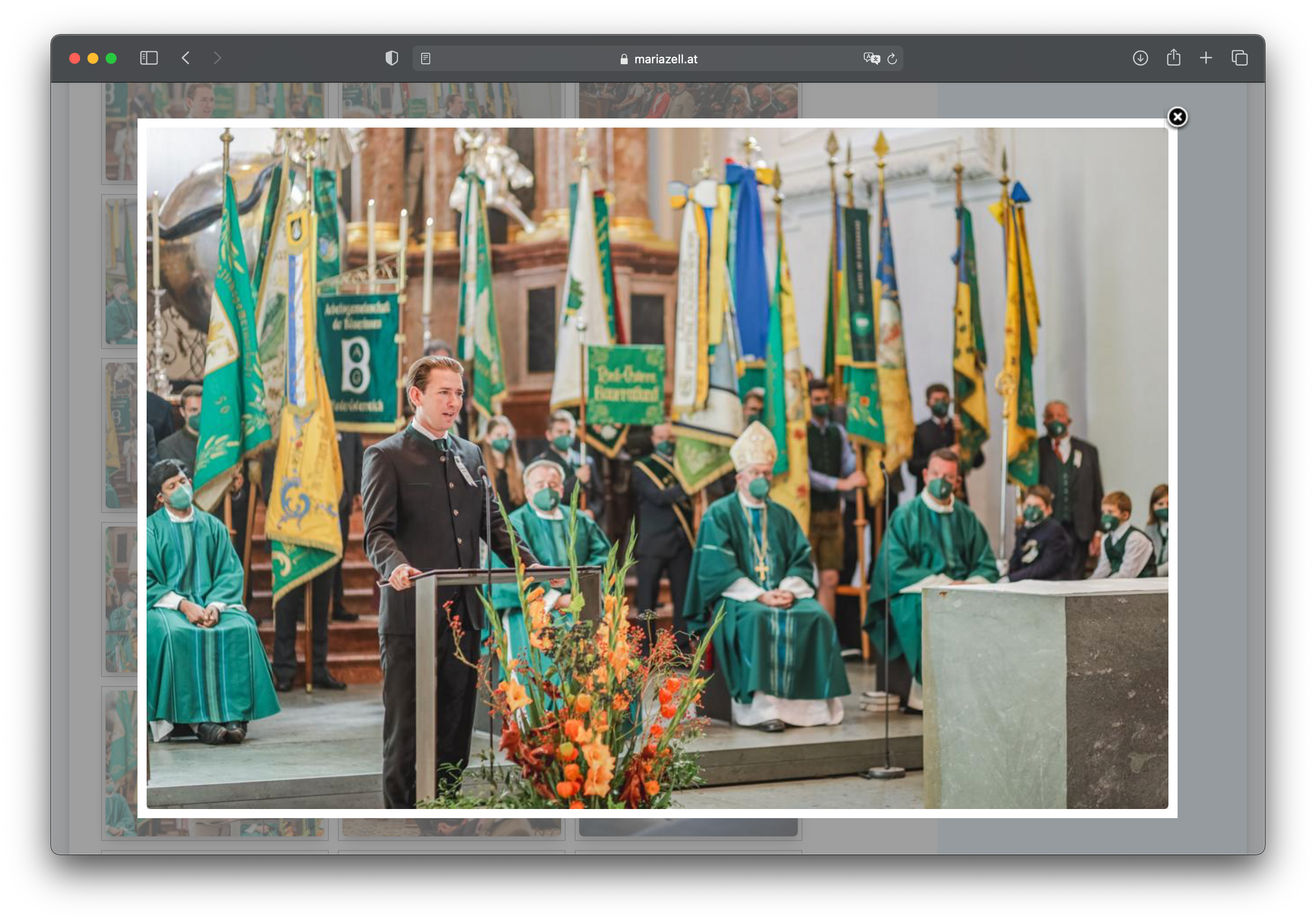The width and height of the screenshot is (1316, 922).
Task: Show Reader view from address bar
Action: (x=425, y=58)
